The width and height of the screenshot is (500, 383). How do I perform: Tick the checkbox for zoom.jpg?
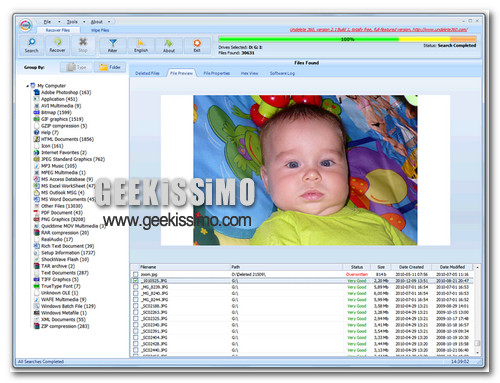pos(135,274)
